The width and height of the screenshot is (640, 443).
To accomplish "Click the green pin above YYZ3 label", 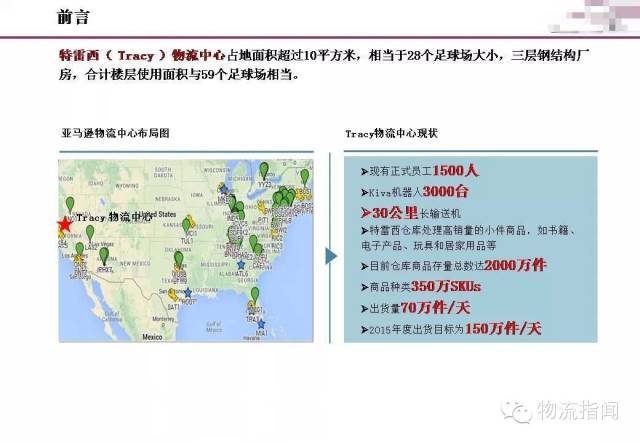I will 264,170.
